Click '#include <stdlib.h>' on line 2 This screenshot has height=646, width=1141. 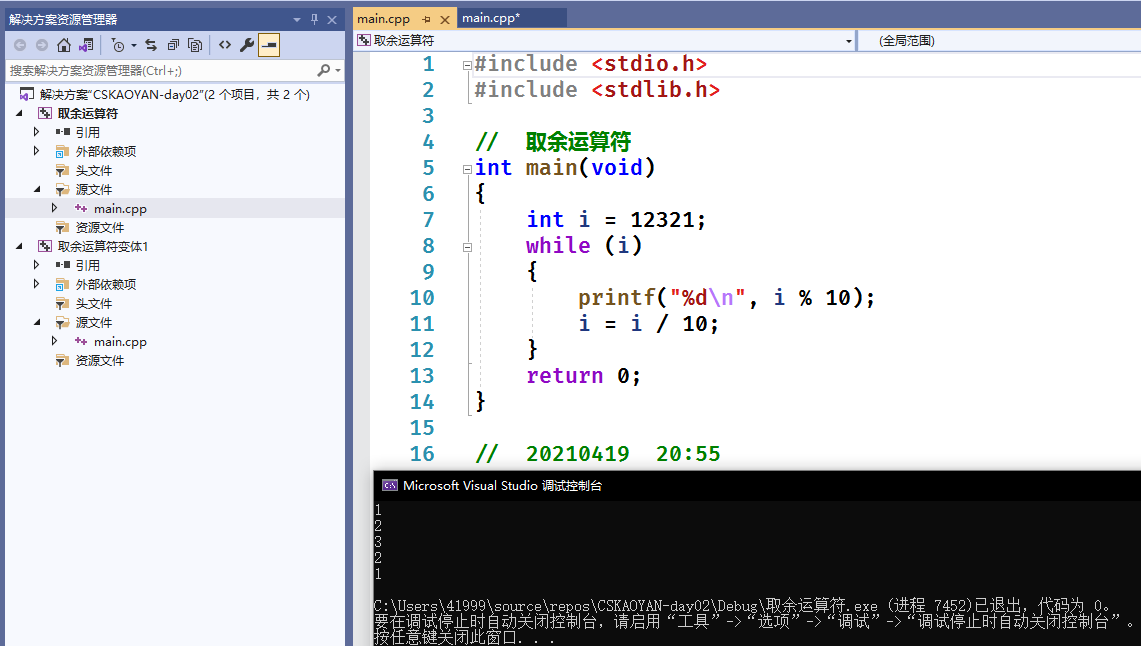point(597,90)
